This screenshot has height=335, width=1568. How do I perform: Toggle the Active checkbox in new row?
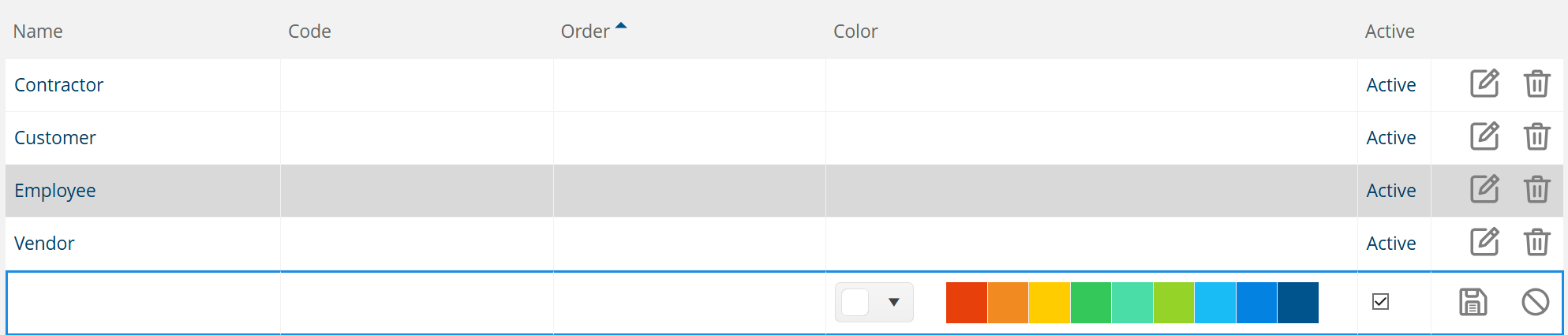click(1380, 302)
